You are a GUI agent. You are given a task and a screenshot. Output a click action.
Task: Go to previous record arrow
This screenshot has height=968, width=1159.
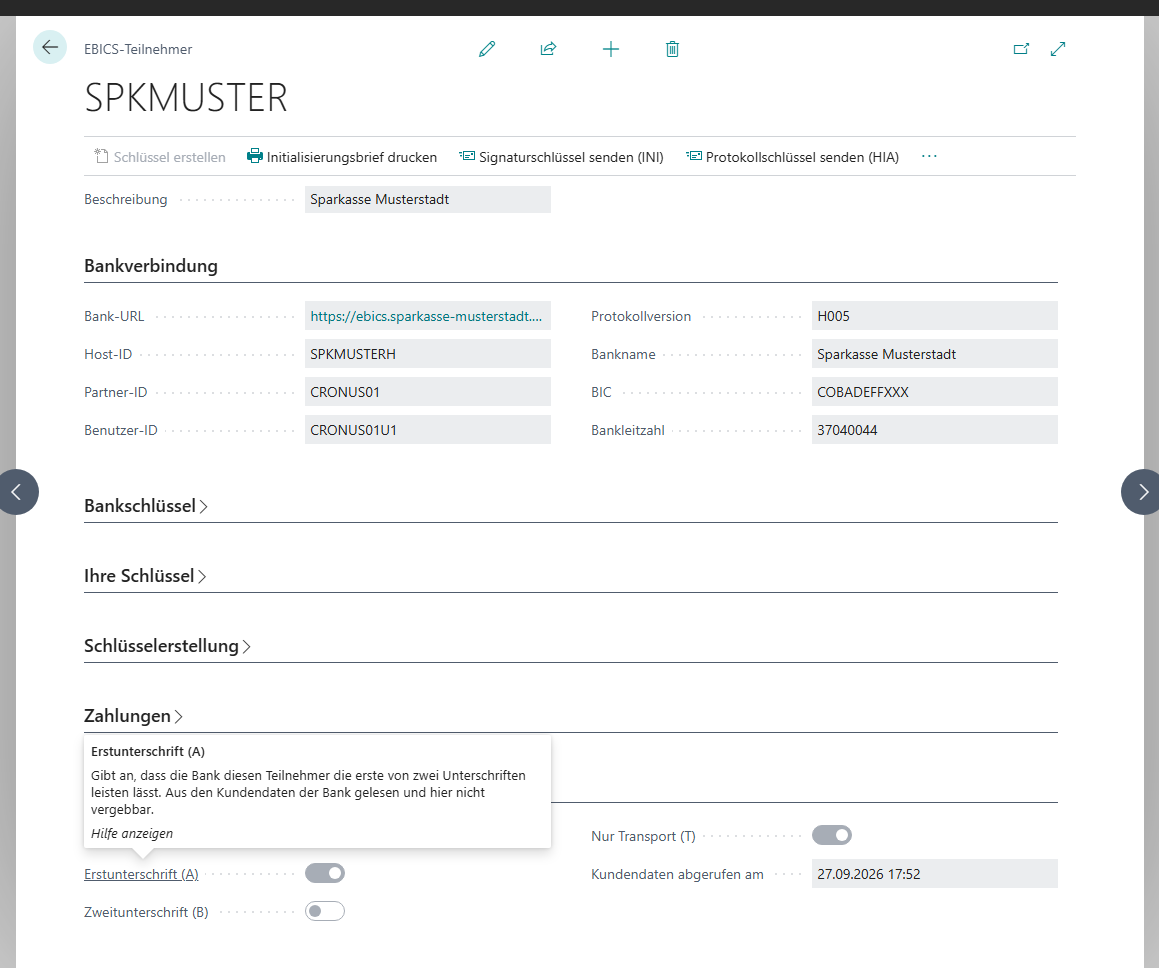16,492
